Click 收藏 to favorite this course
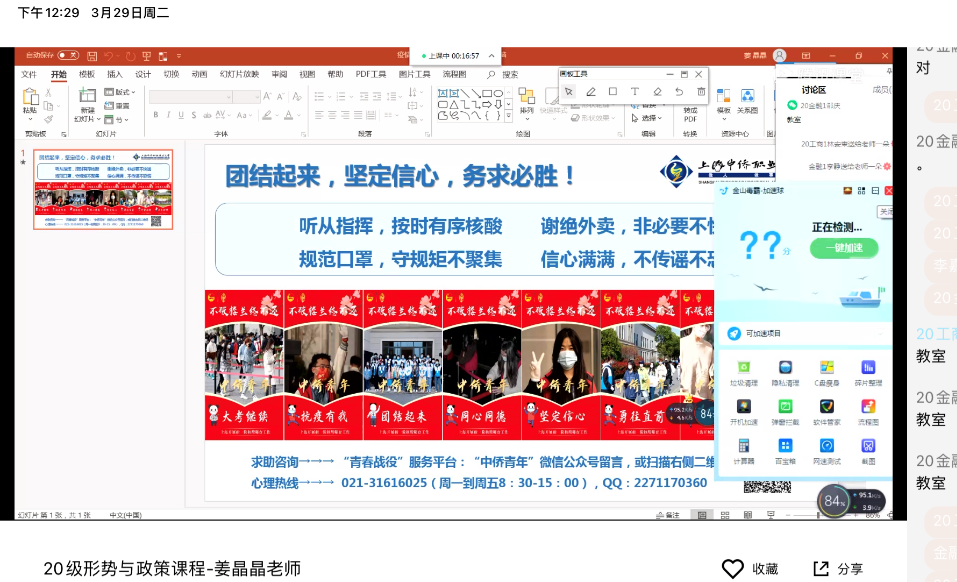This screenshot has width=957, height=582. pyautogui.click(x=750, y=568)
